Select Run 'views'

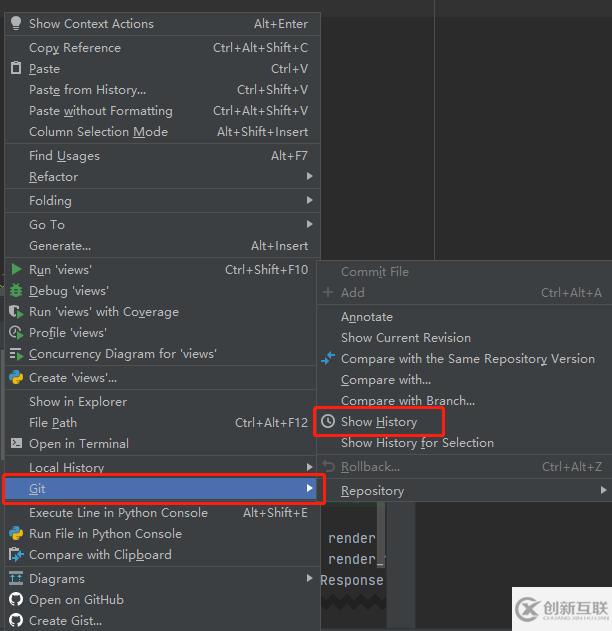click(x=162, y=270)
